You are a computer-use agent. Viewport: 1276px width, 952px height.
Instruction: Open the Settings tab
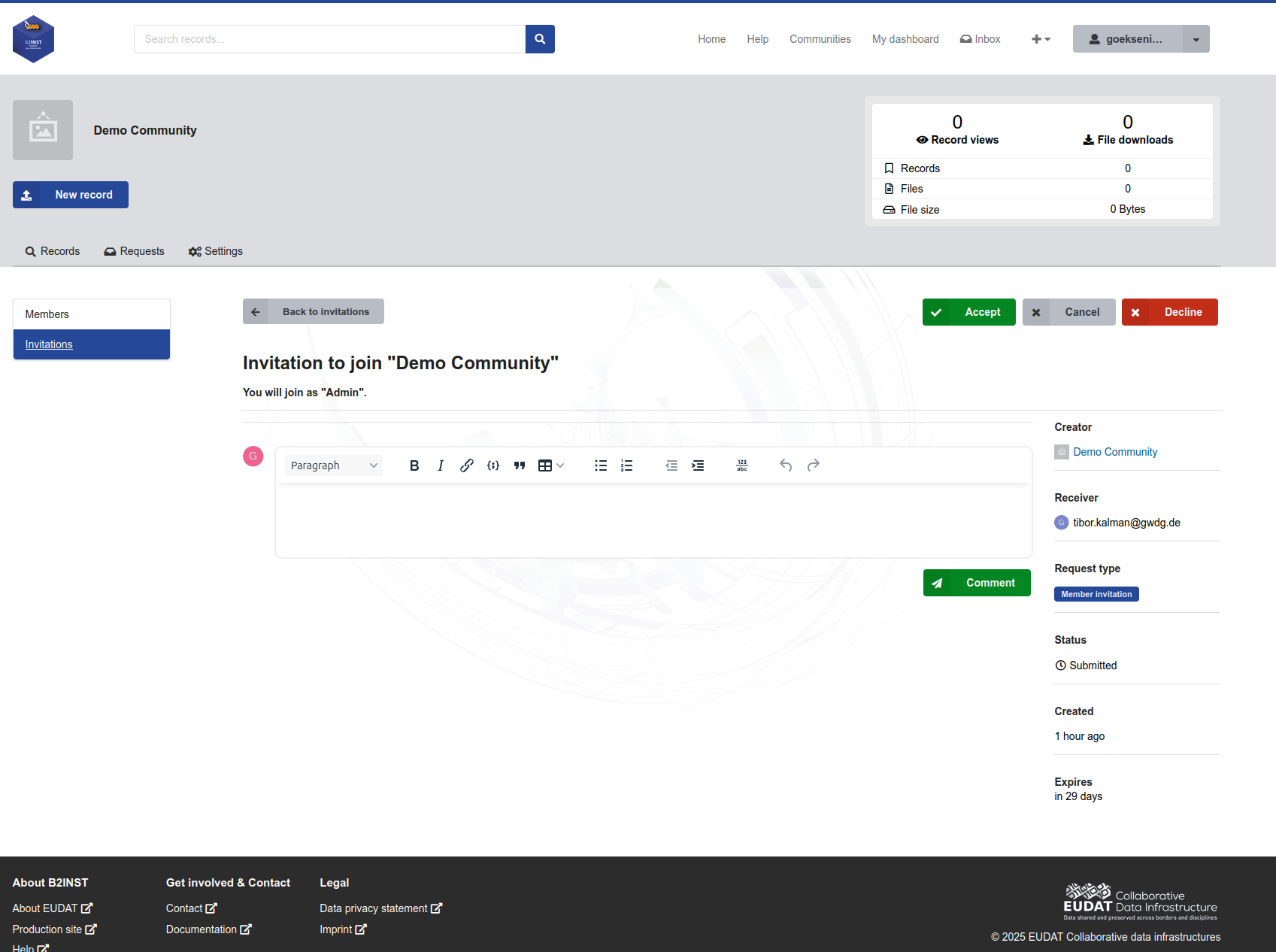pos(216,251)
